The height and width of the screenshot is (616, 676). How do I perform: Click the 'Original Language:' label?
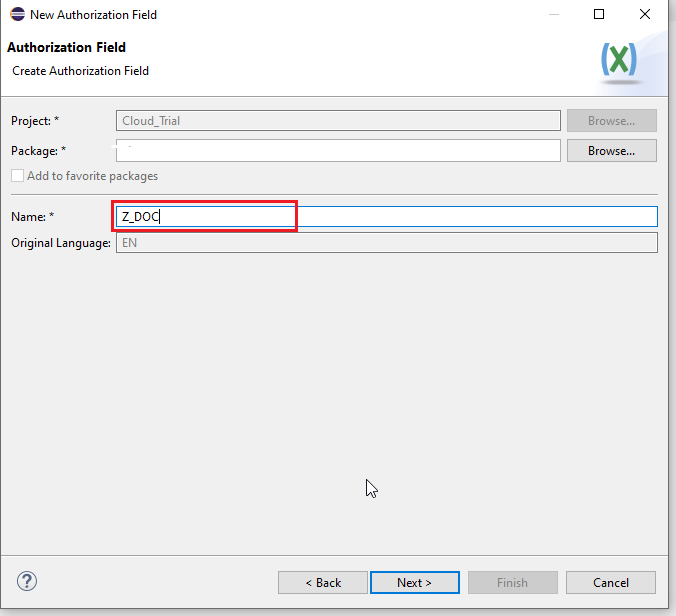point(61,243)
